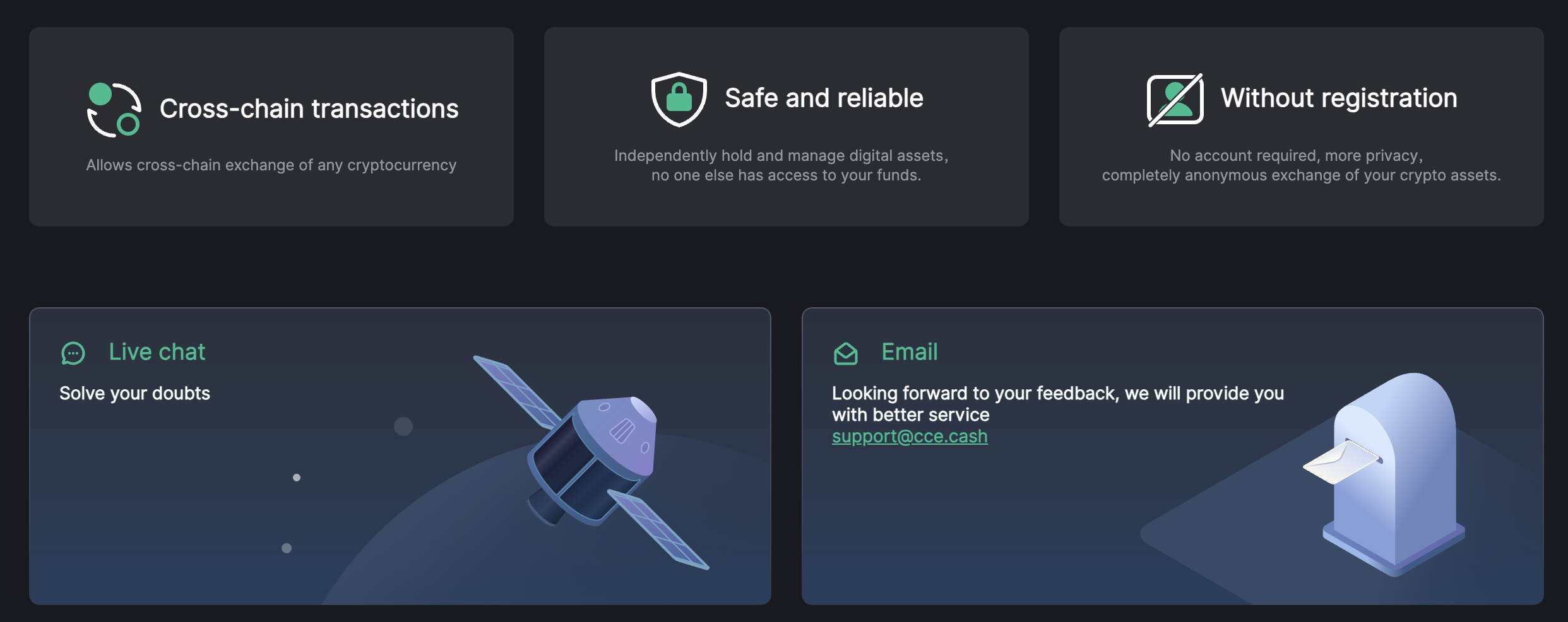Click the crossed-out user icon

[x=1175, y=100]
